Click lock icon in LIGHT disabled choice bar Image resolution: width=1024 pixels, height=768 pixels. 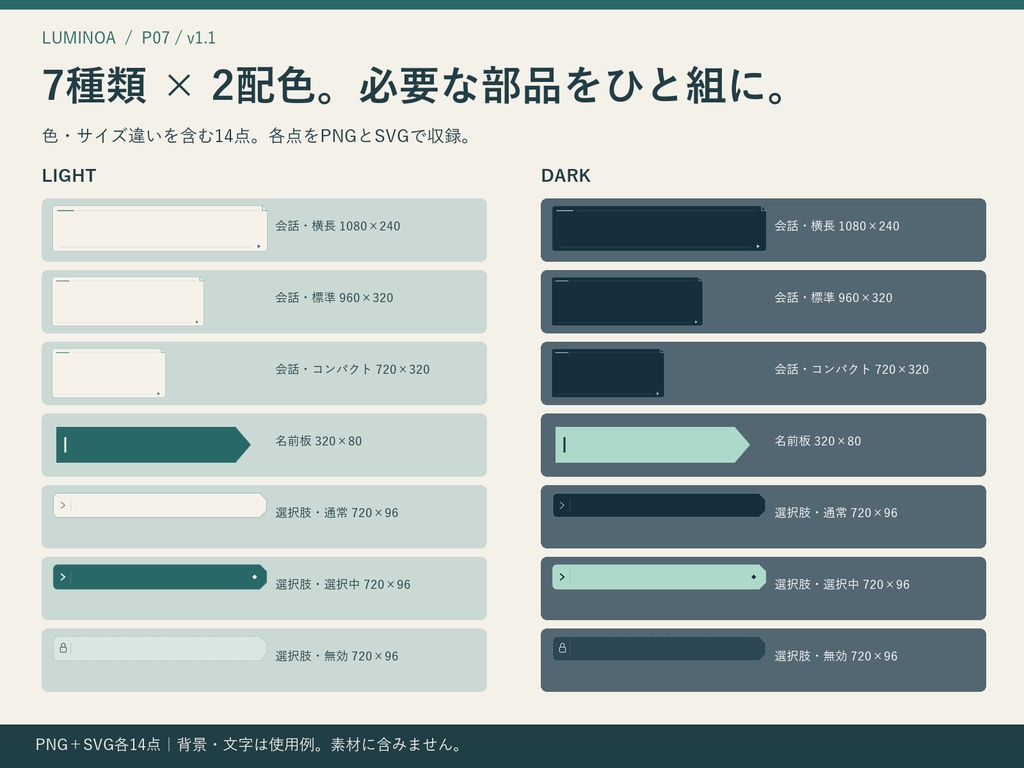pyautogui.click(x=63, y=648)
